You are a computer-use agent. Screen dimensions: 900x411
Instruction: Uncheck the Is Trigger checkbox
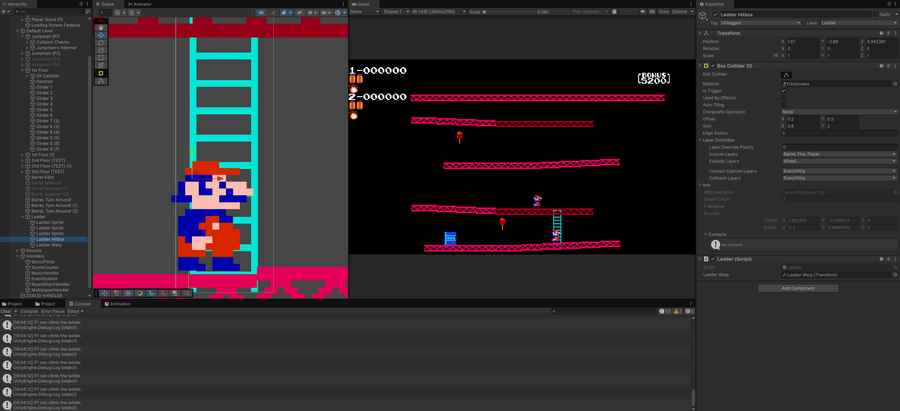783,91
